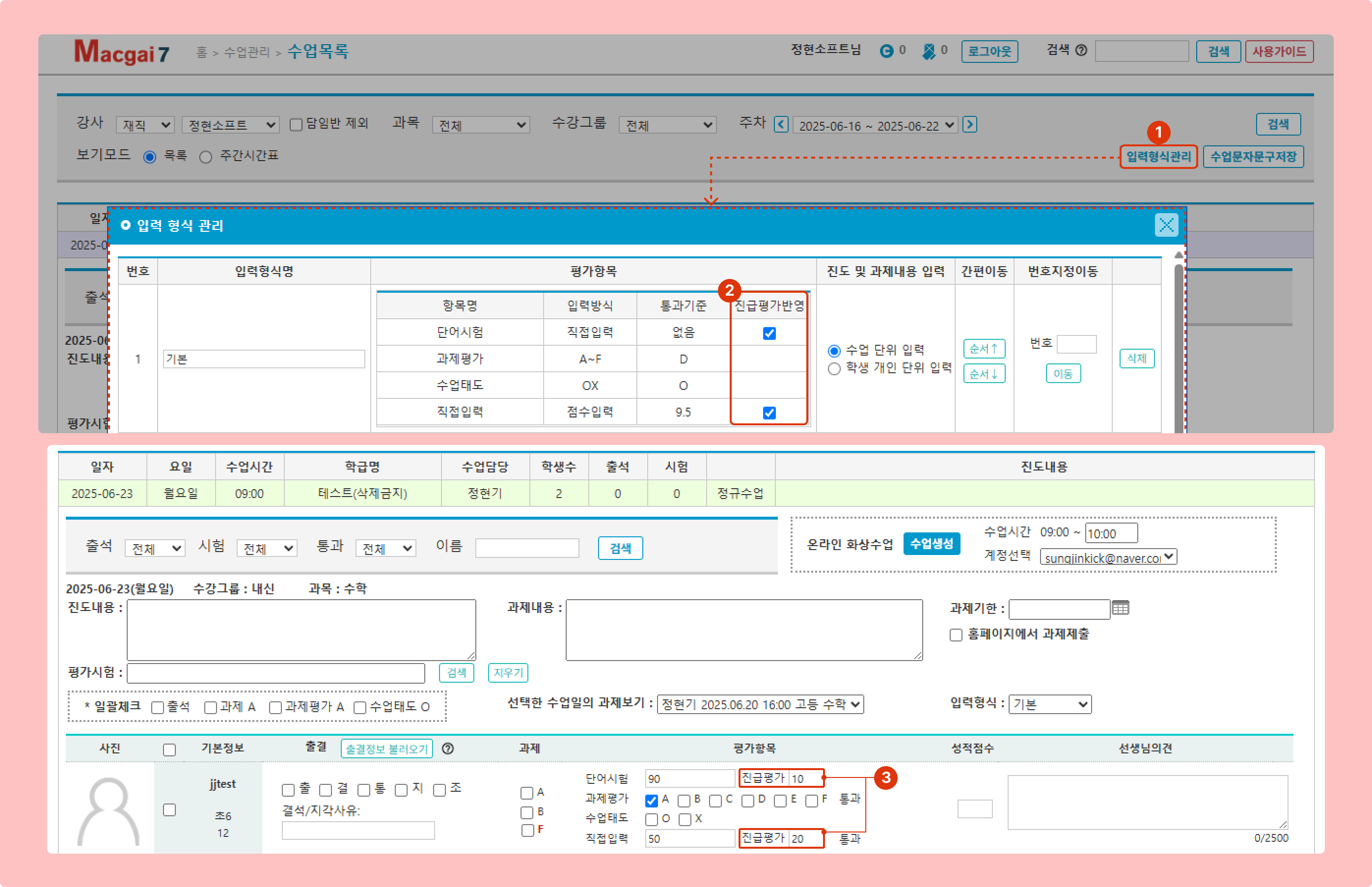The image size is (1372, 887).
Task: Click the 순서↑ move up button
Action: [984, 349]
